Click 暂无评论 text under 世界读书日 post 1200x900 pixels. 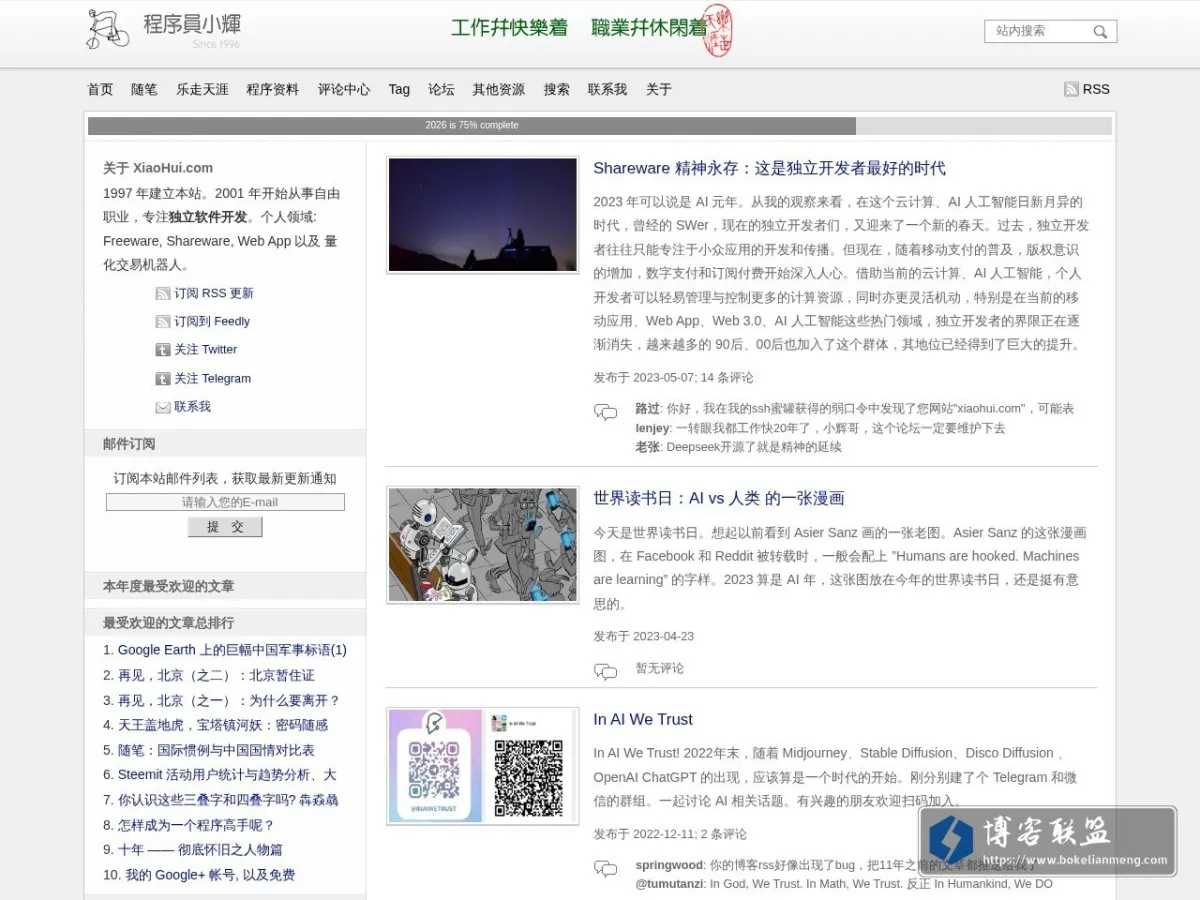660,668
